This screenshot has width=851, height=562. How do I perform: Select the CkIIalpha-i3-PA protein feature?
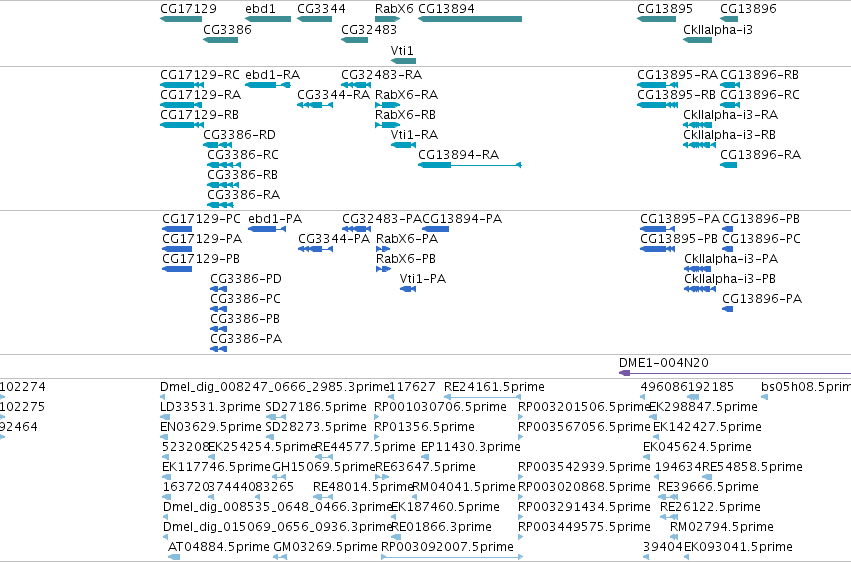click(697, 270)
